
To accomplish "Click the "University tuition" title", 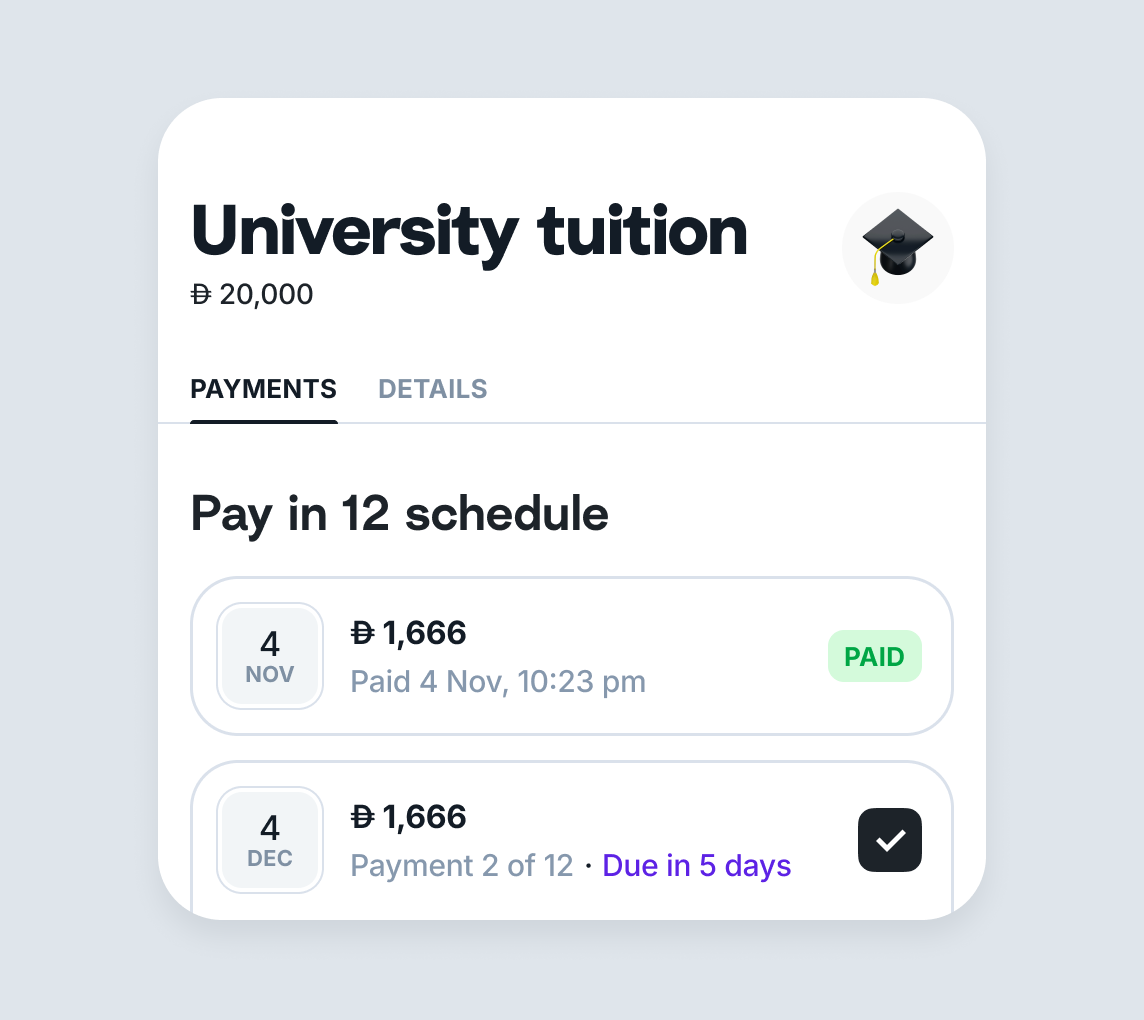I will click(468, 231).
